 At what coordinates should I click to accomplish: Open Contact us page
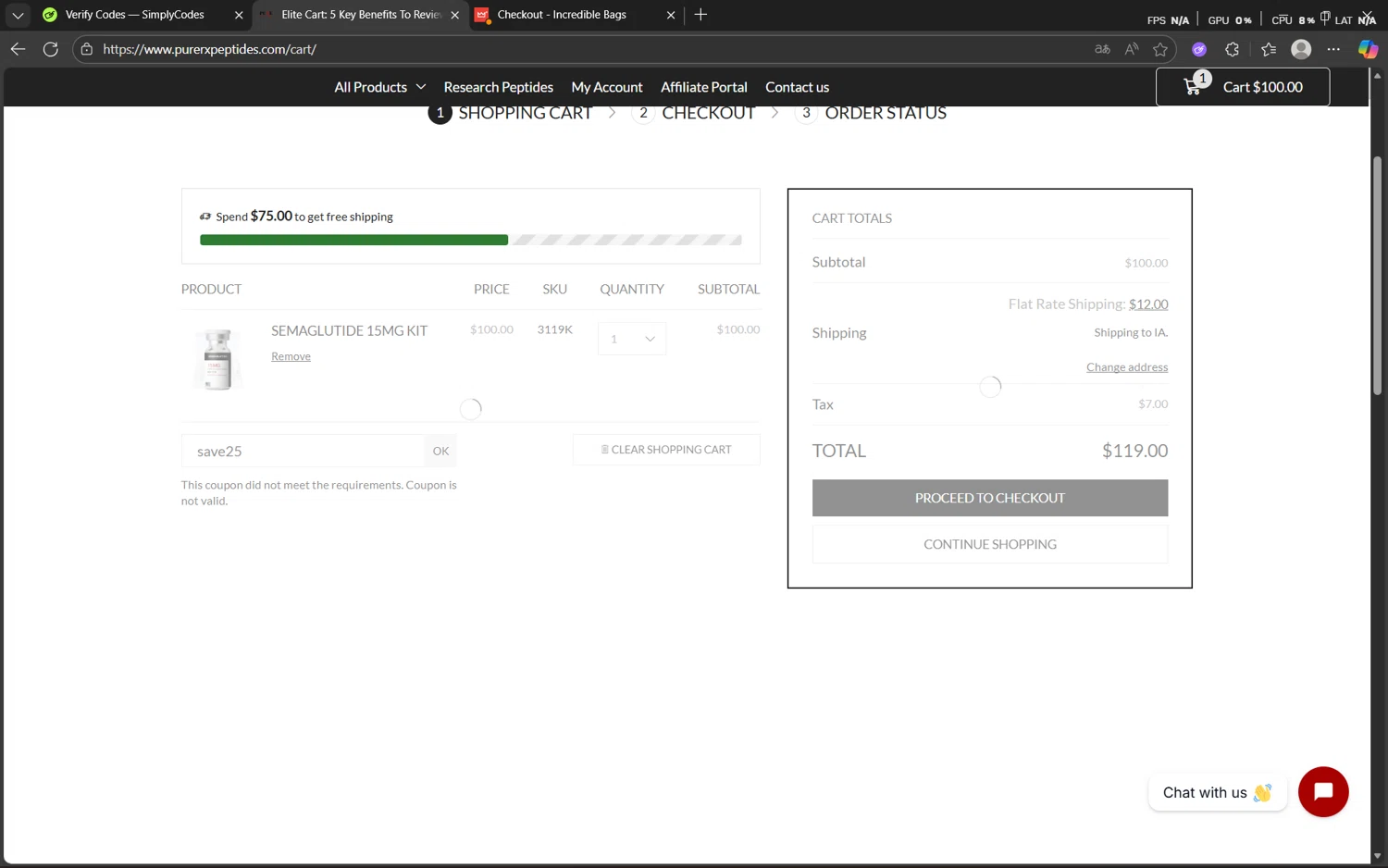coord(797,87)
